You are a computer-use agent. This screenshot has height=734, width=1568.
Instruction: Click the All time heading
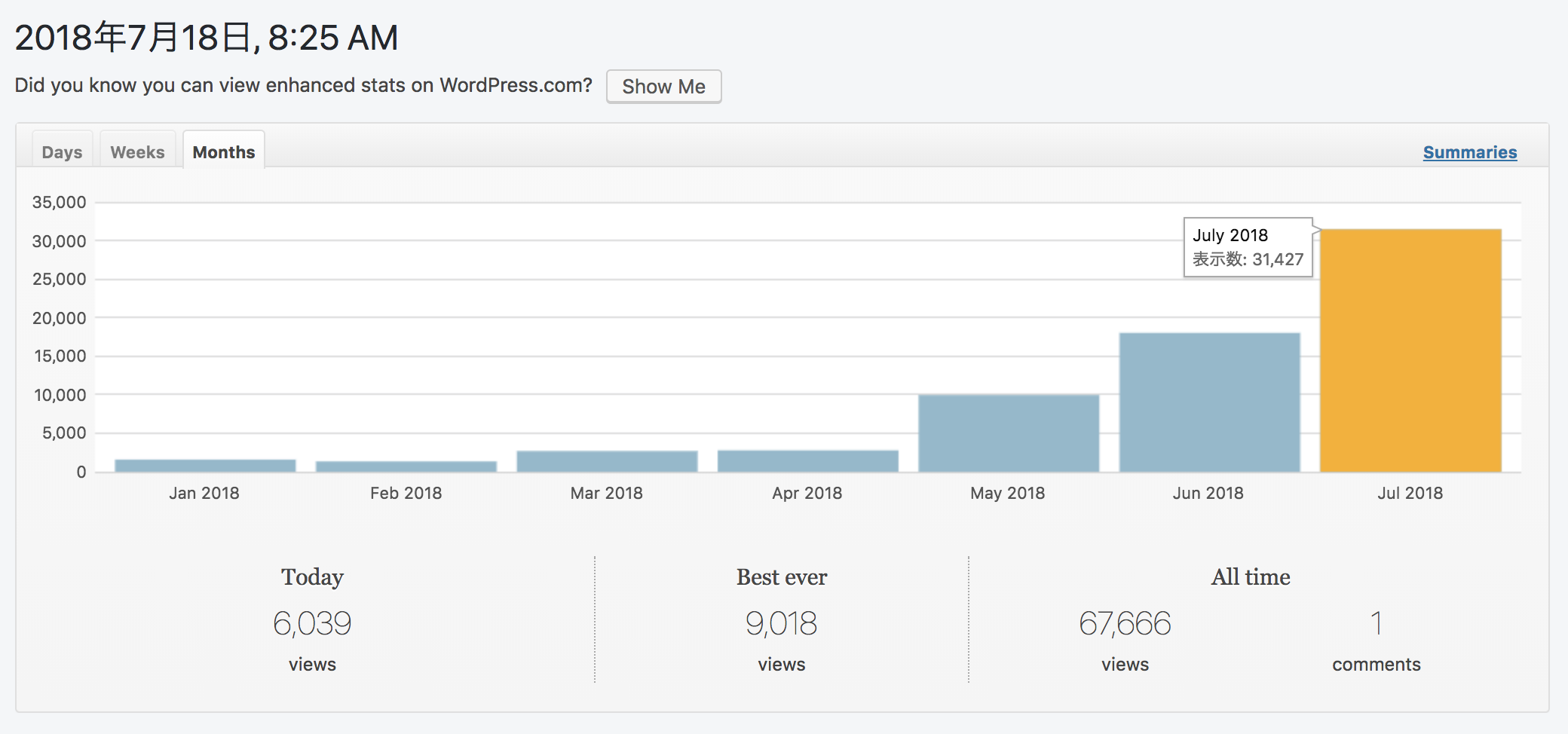tap(1251, 577)
